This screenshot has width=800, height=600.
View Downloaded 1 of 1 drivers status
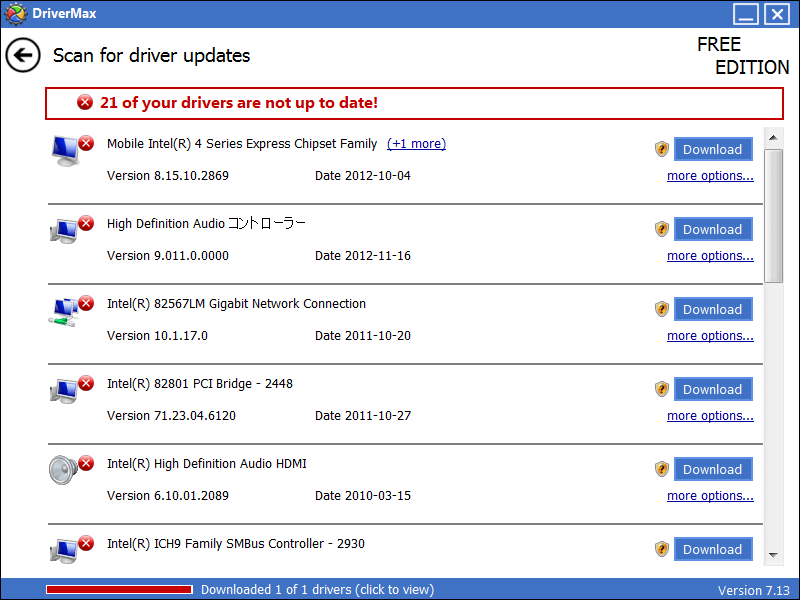coord(317,590)
